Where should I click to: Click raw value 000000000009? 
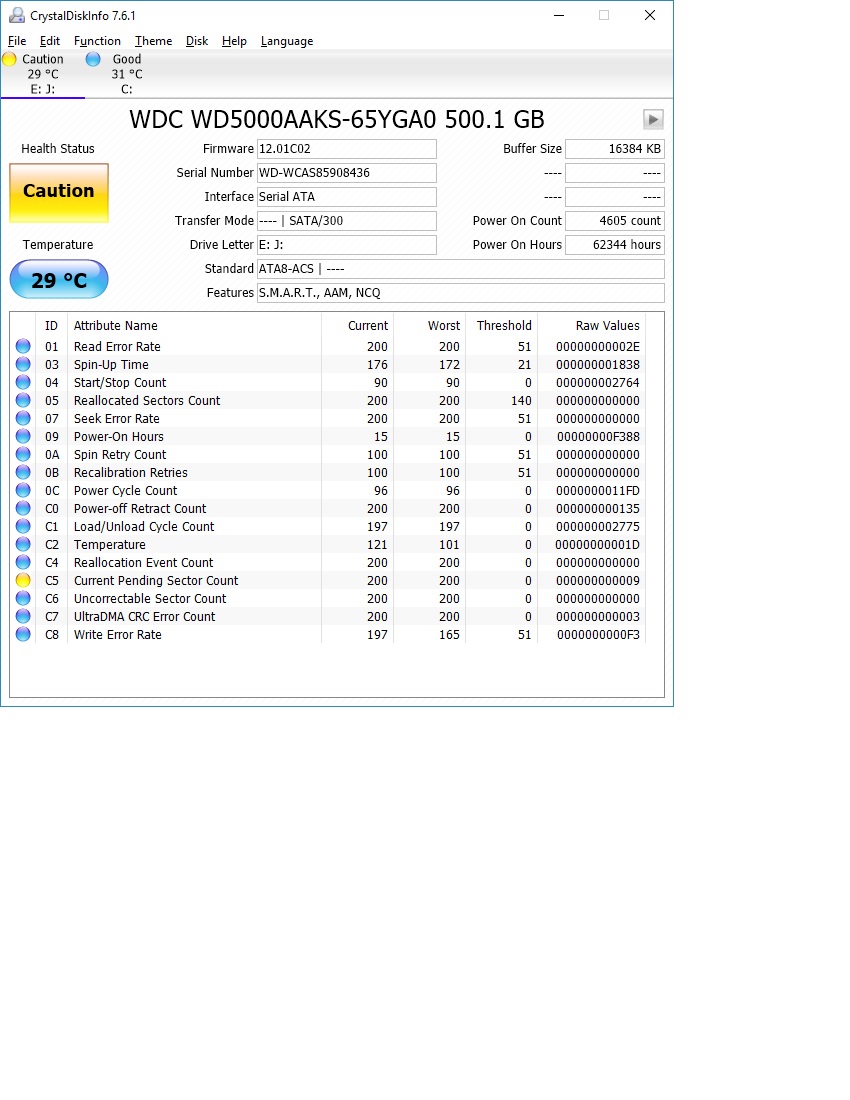(x=598, y=580)
